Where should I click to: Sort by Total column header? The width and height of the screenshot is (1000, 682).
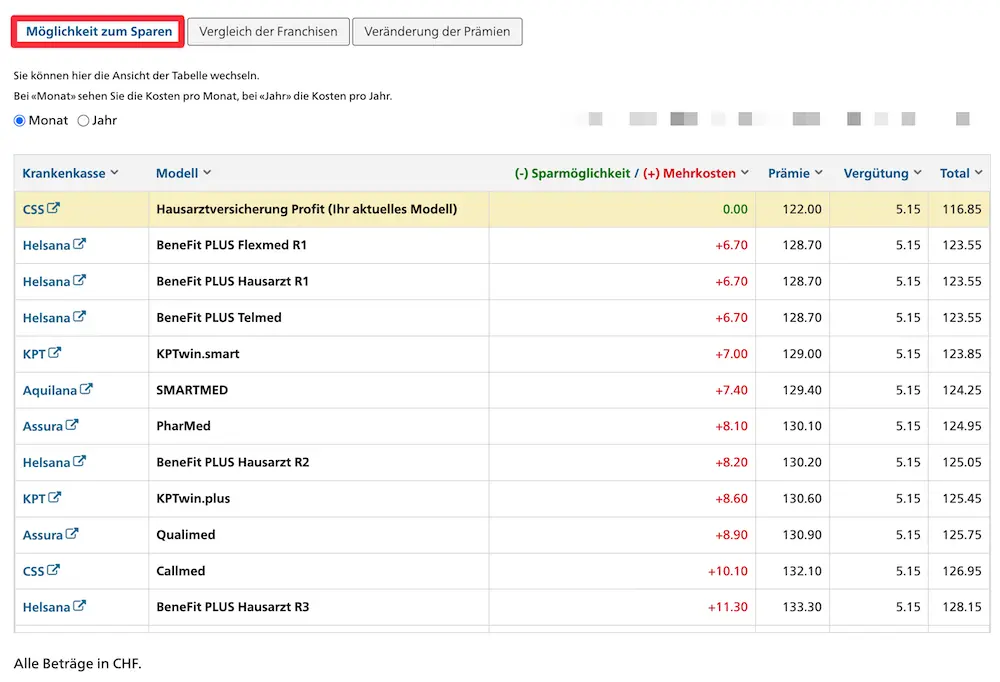point(961,173)
